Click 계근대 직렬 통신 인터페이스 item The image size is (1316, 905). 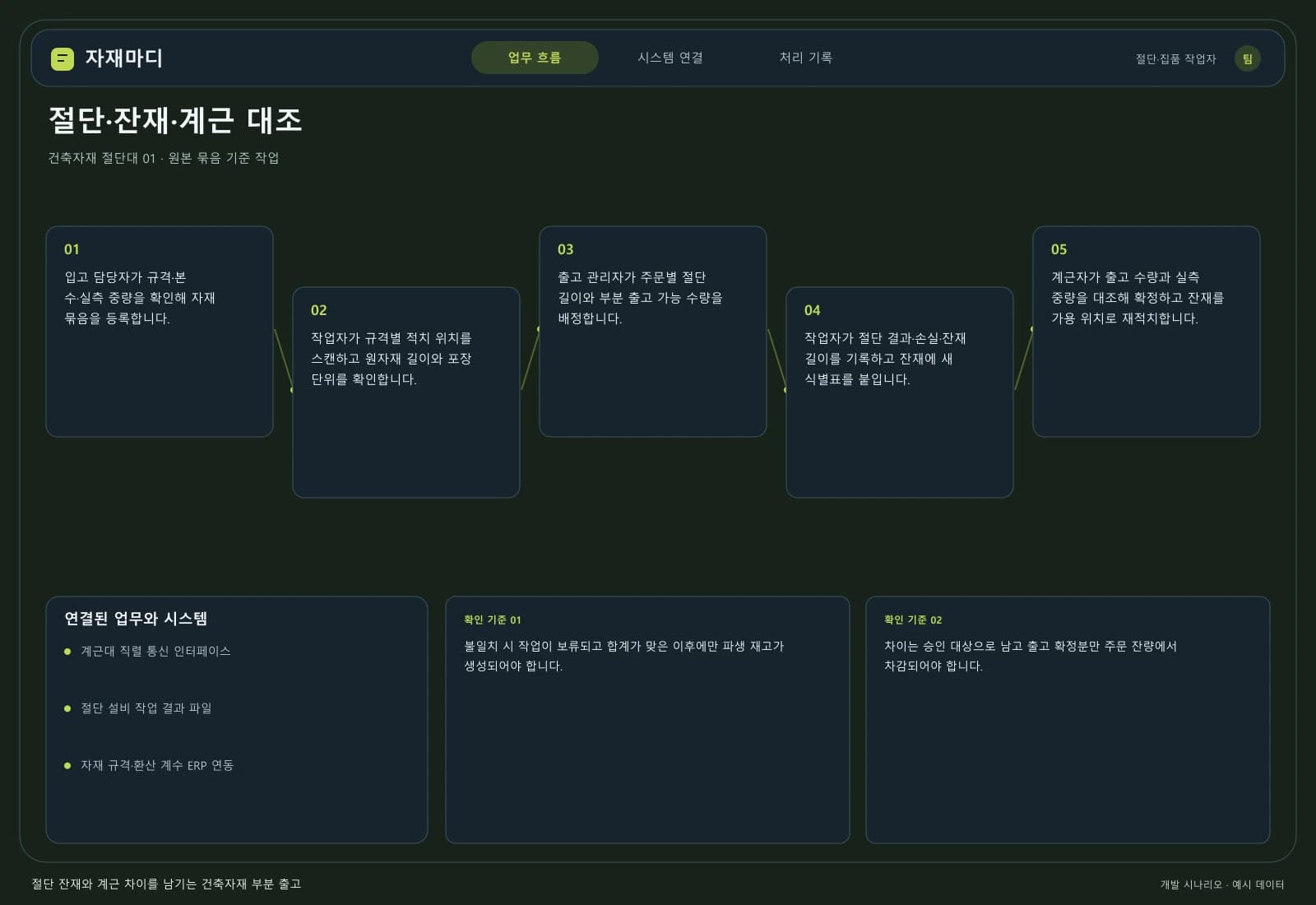[155, 651]
